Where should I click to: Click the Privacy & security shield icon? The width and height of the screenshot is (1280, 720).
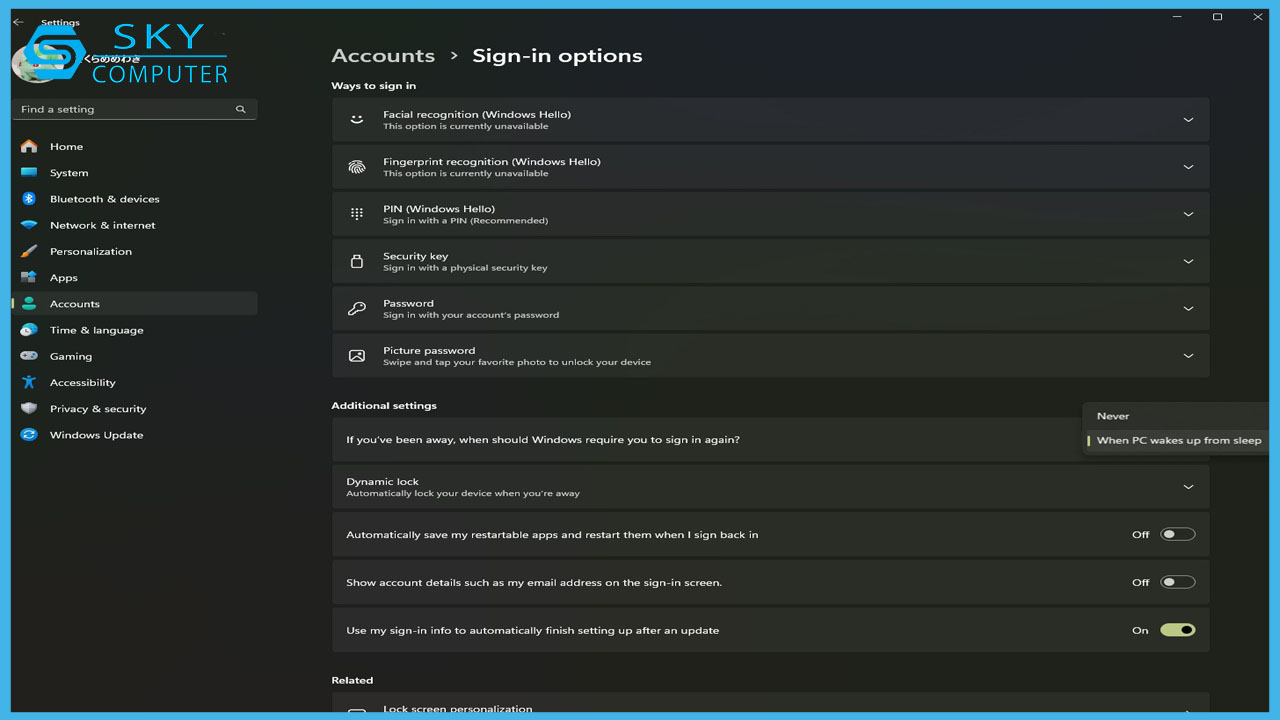(x=29, y=408)
